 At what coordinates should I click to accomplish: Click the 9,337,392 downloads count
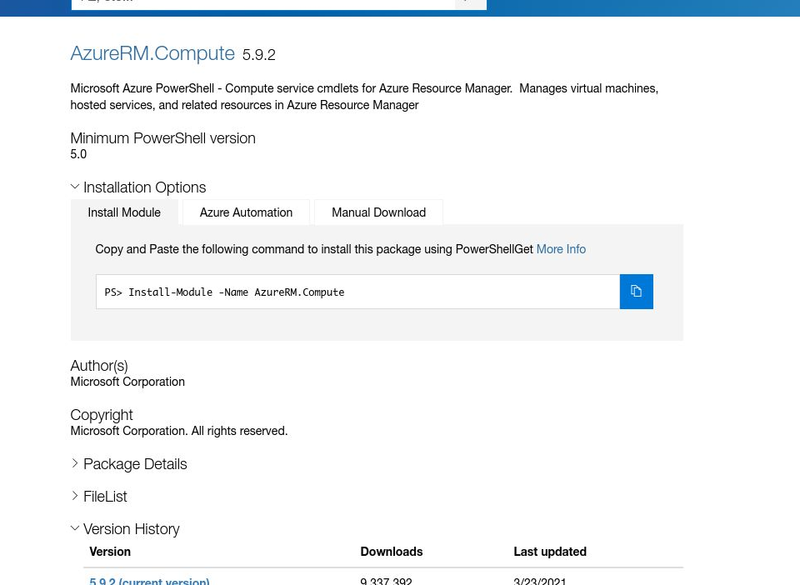pos(386,581)
